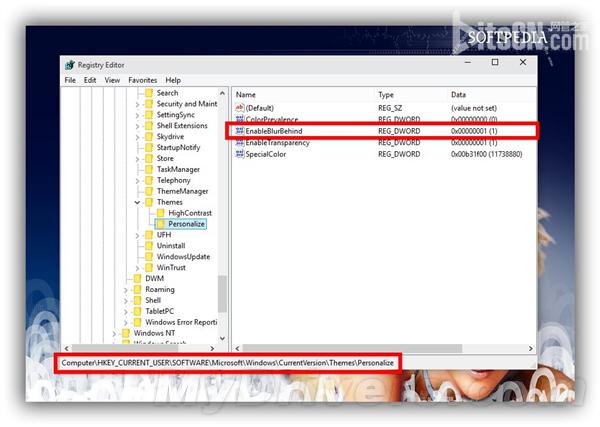Click tree pane scroll down arrow
This screenshot has width=600, height=427.
coord(222,338)
